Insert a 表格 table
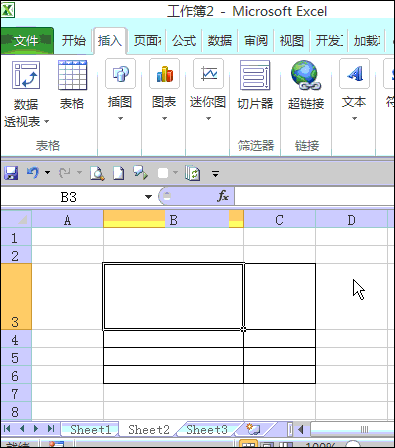Screen dimensions: 395x448 pyautogui.click(x=72, y=85)
